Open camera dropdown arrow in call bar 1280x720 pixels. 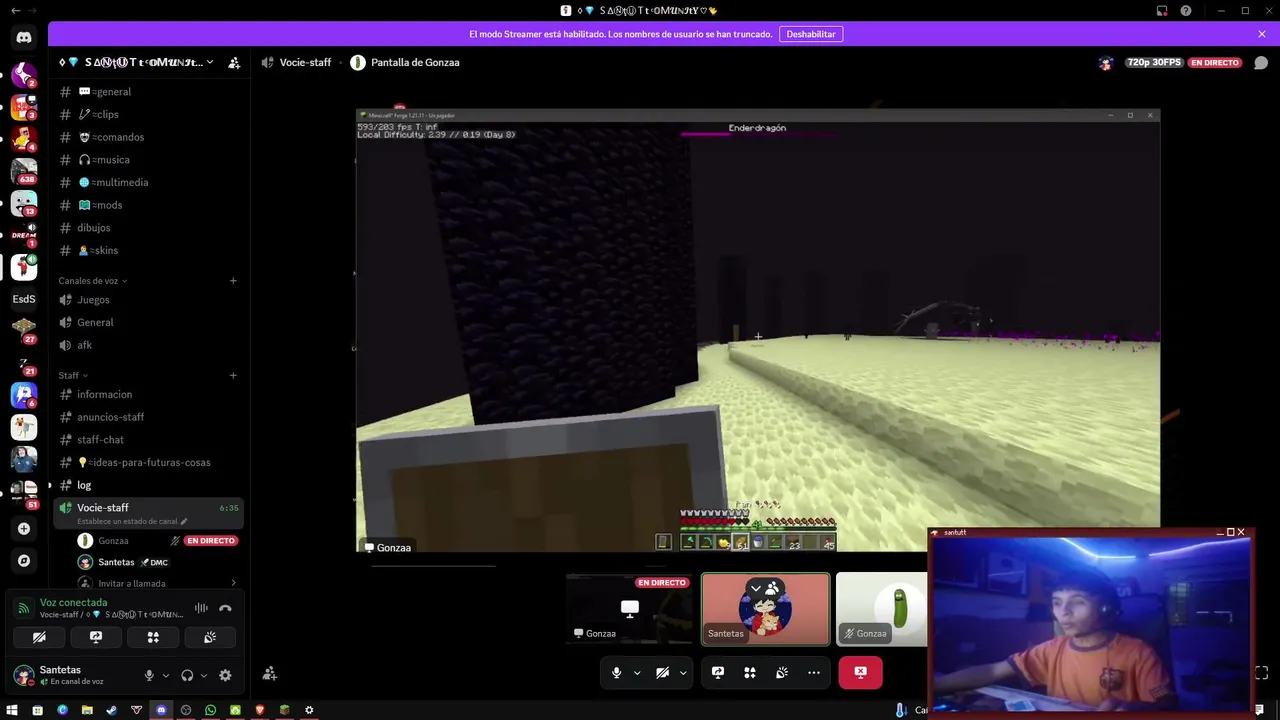683,673
